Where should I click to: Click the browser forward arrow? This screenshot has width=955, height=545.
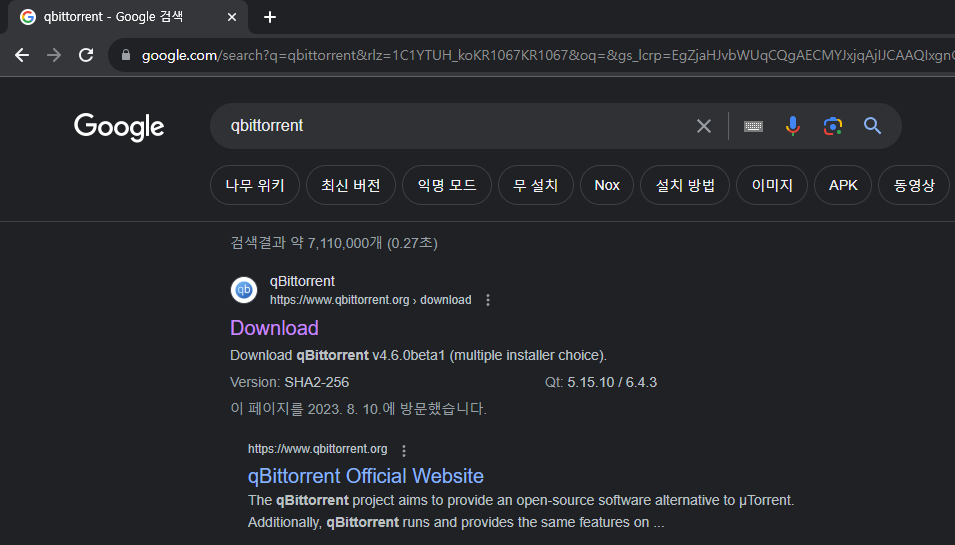pyautogui.click(x=54, y=55)
